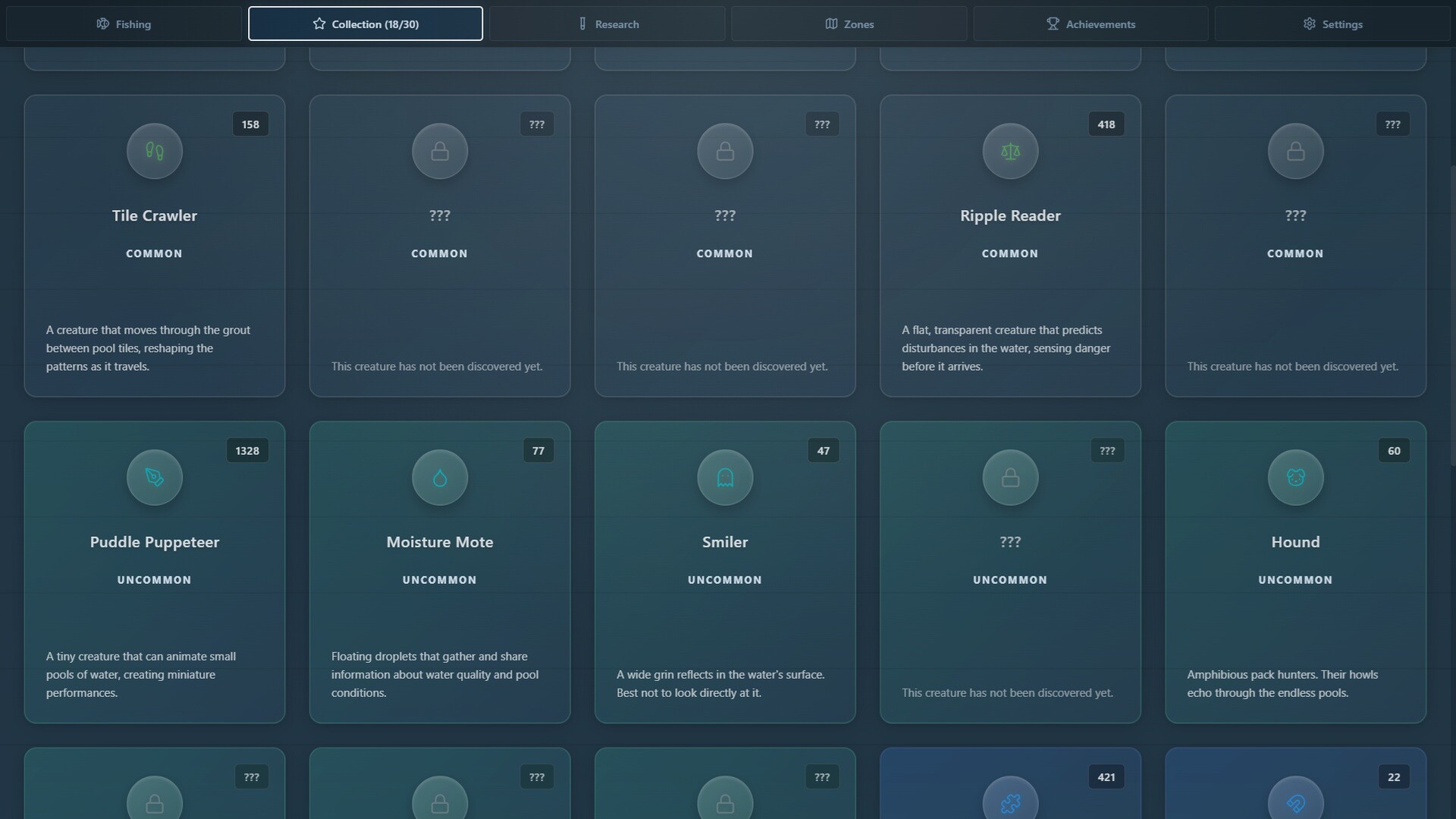This screenshot has width=1456, height=819.
Task: Open the Zones tab
Action: point(849,24)
